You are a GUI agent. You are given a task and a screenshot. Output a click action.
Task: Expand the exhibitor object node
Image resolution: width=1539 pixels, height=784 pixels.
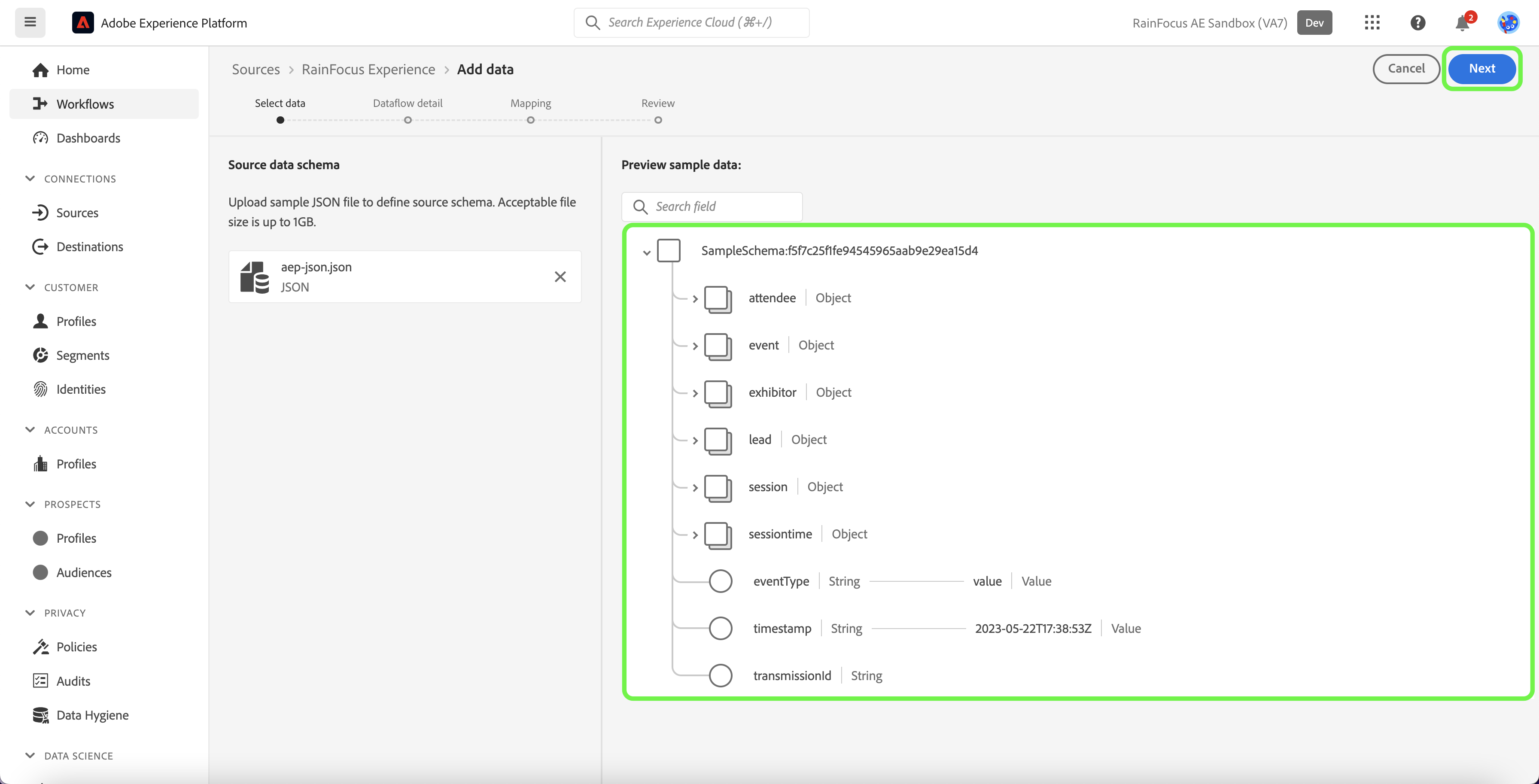(695, 393)
